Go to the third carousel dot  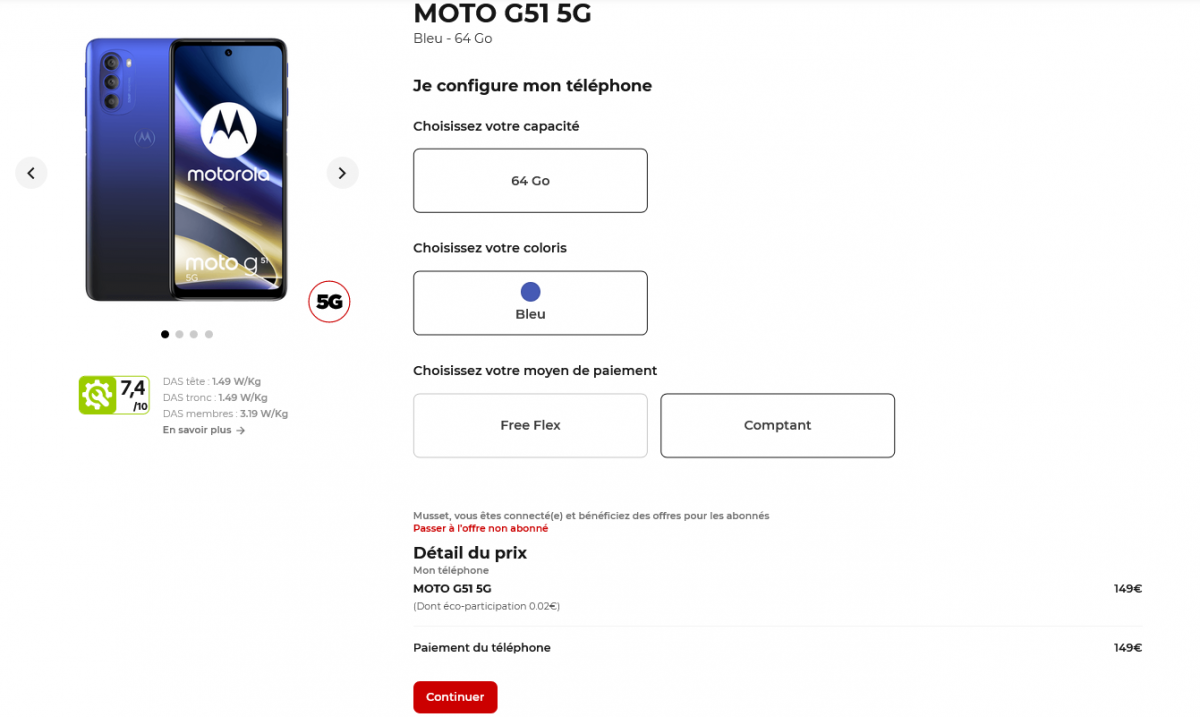[x=194, y=334]
